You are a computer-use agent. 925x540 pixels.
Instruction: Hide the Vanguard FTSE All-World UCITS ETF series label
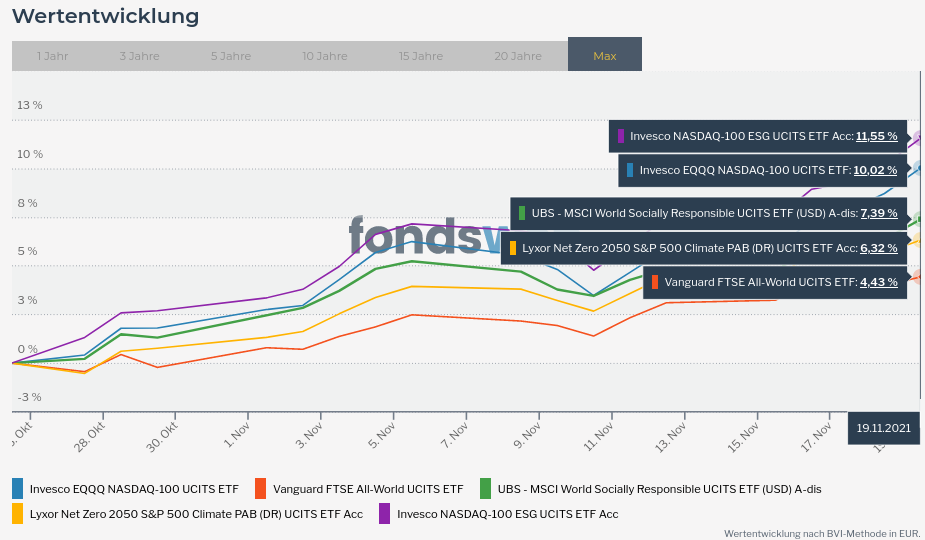point(368,489)
